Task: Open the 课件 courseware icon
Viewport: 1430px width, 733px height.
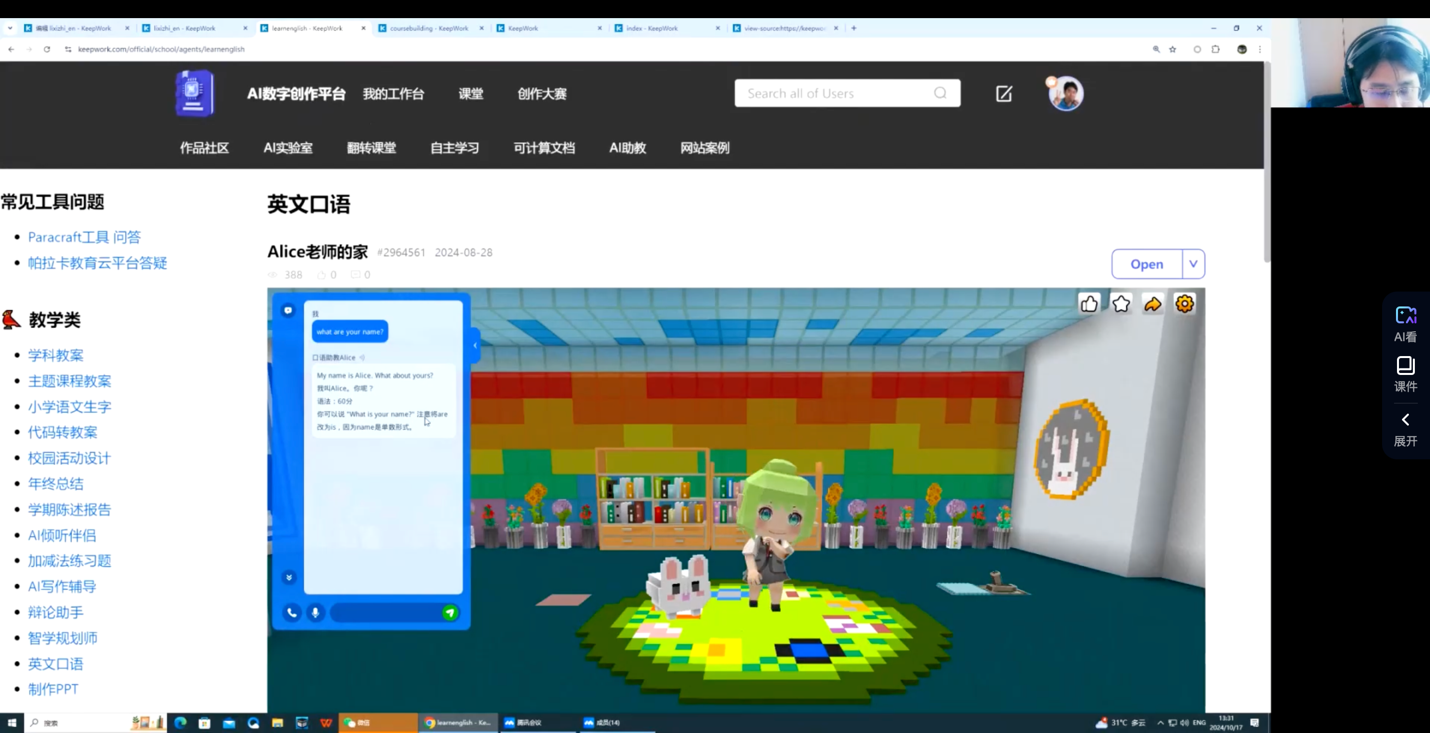Action: [1405, 373]
